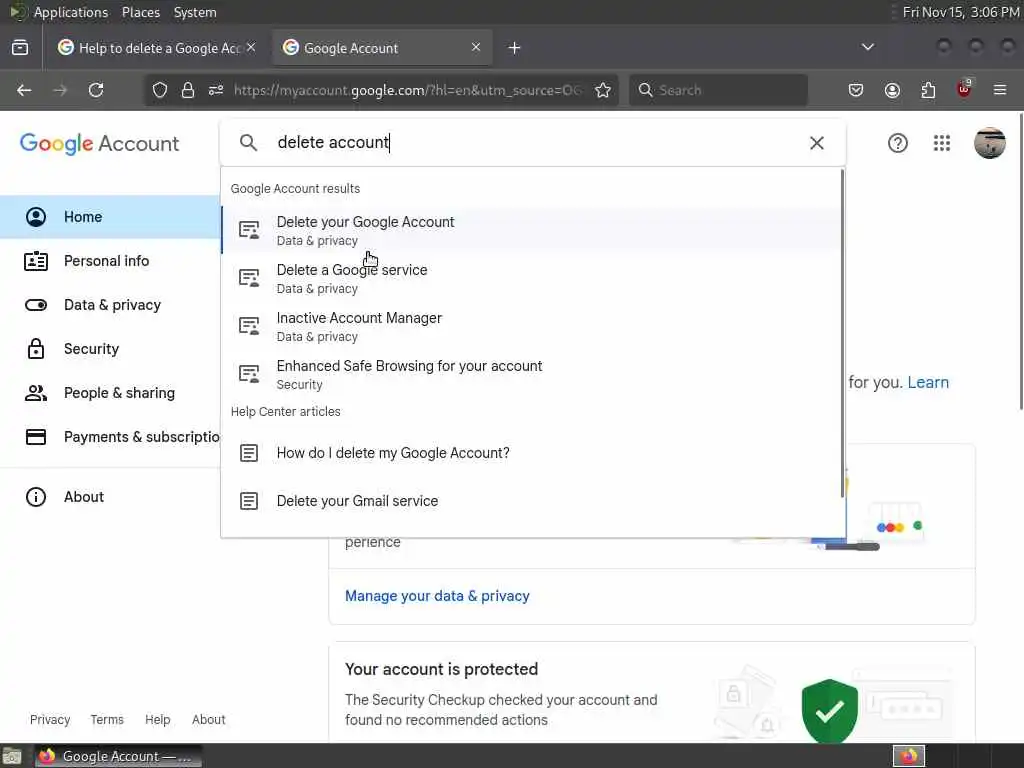The width and height of the screenshot is (1024, 768).
Task: Open the site permissions icon in address bar
Action: point(216,90)
